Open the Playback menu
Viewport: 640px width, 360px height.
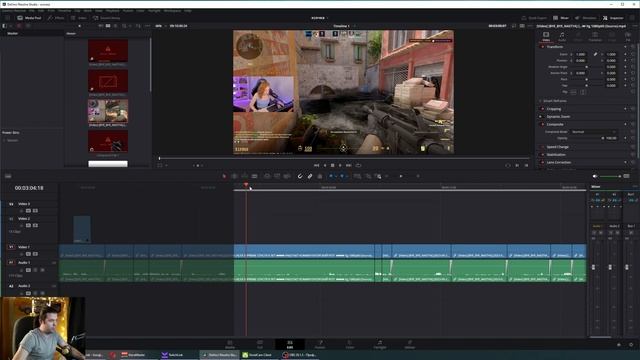[113, 11]
